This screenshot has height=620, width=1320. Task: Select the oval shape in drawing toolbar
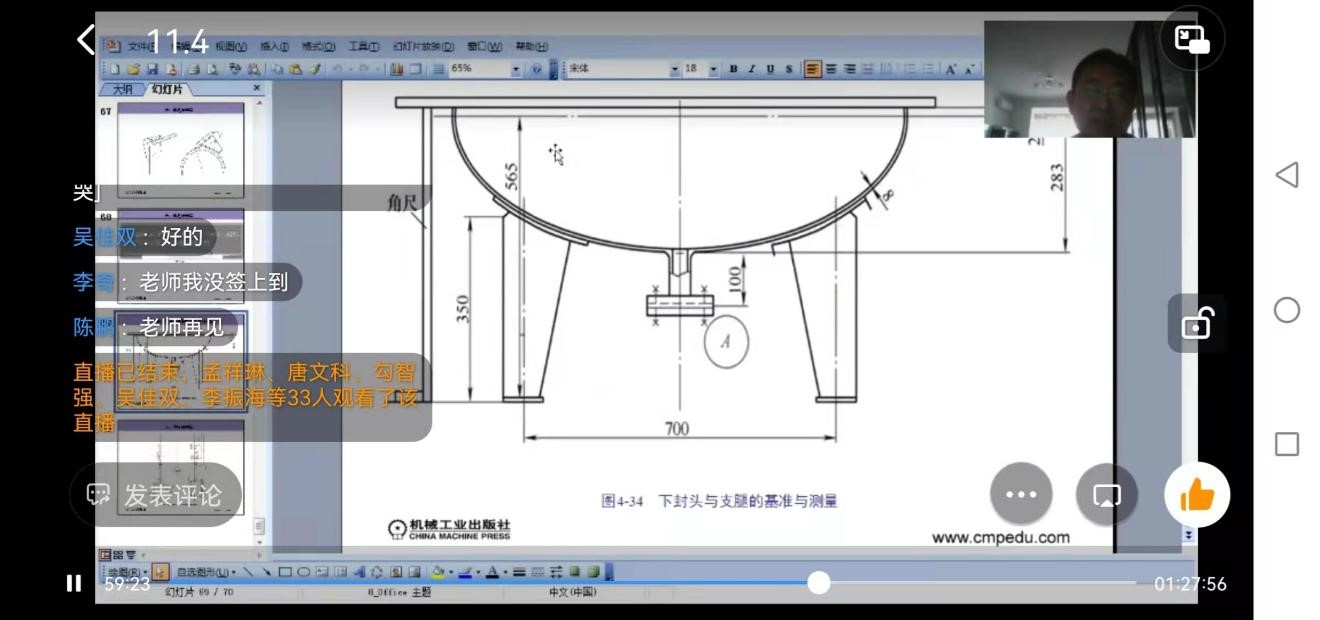tap(303, 572)
